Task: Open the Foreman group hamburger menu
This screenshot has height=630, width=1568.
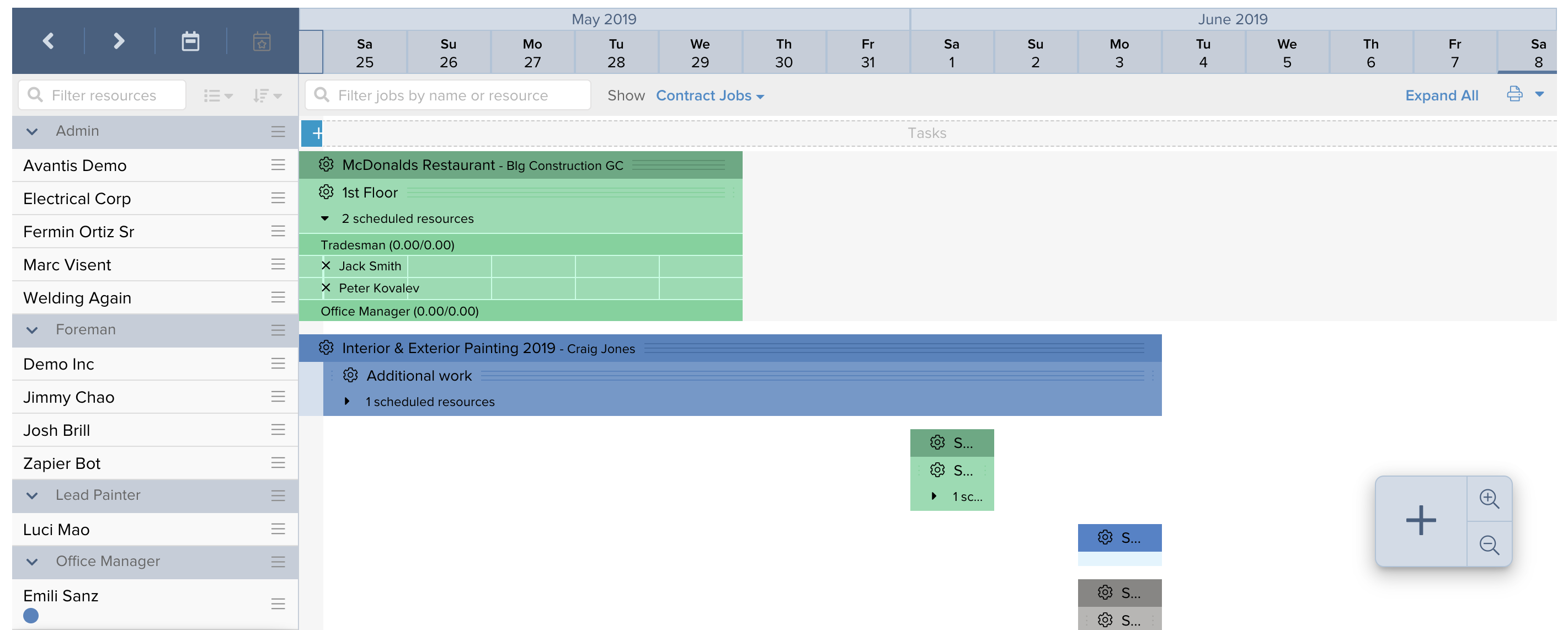Action: pyautogui.click(x=278, y=330)
